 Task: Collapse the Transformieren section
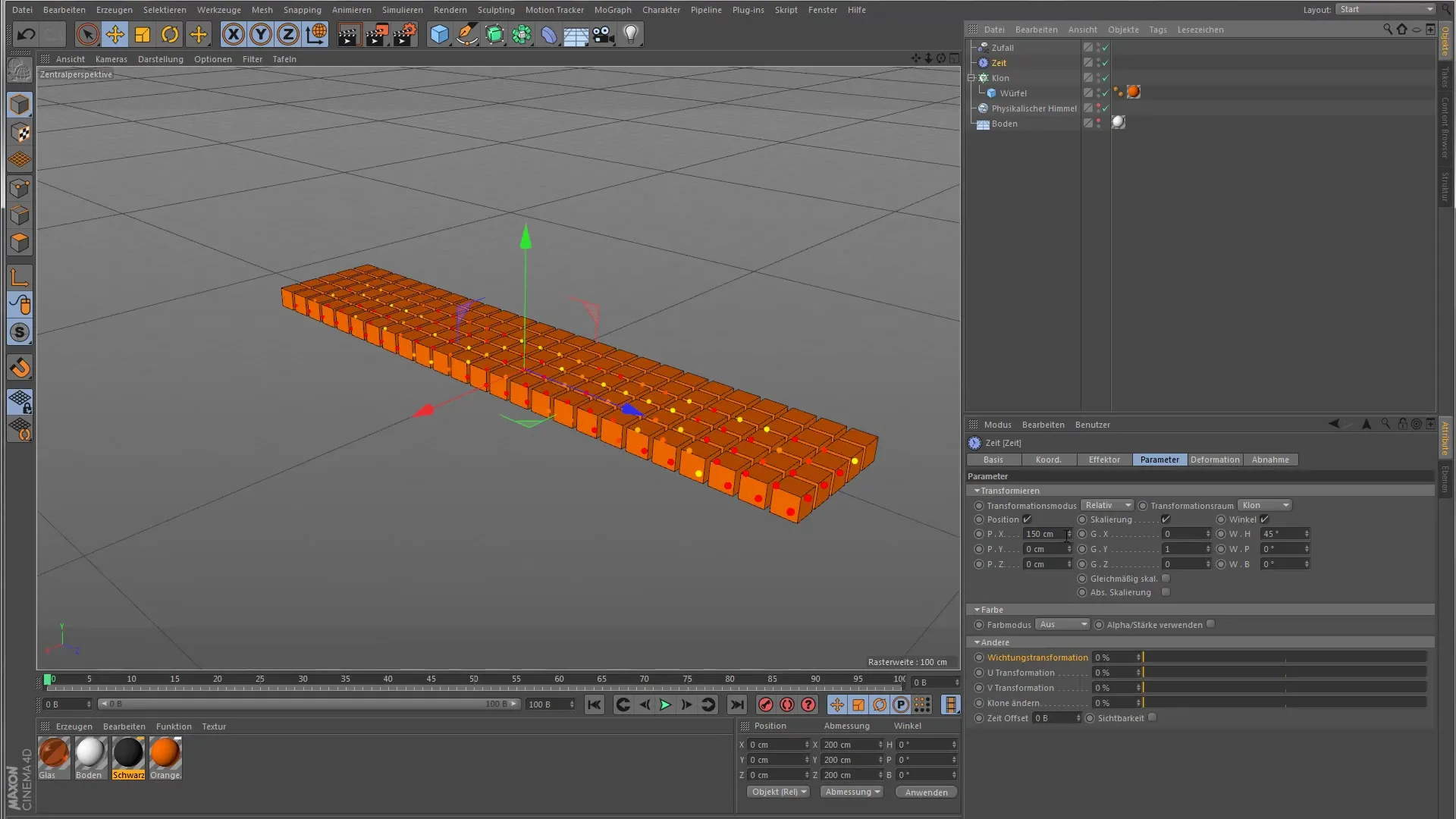click(977, 491)
